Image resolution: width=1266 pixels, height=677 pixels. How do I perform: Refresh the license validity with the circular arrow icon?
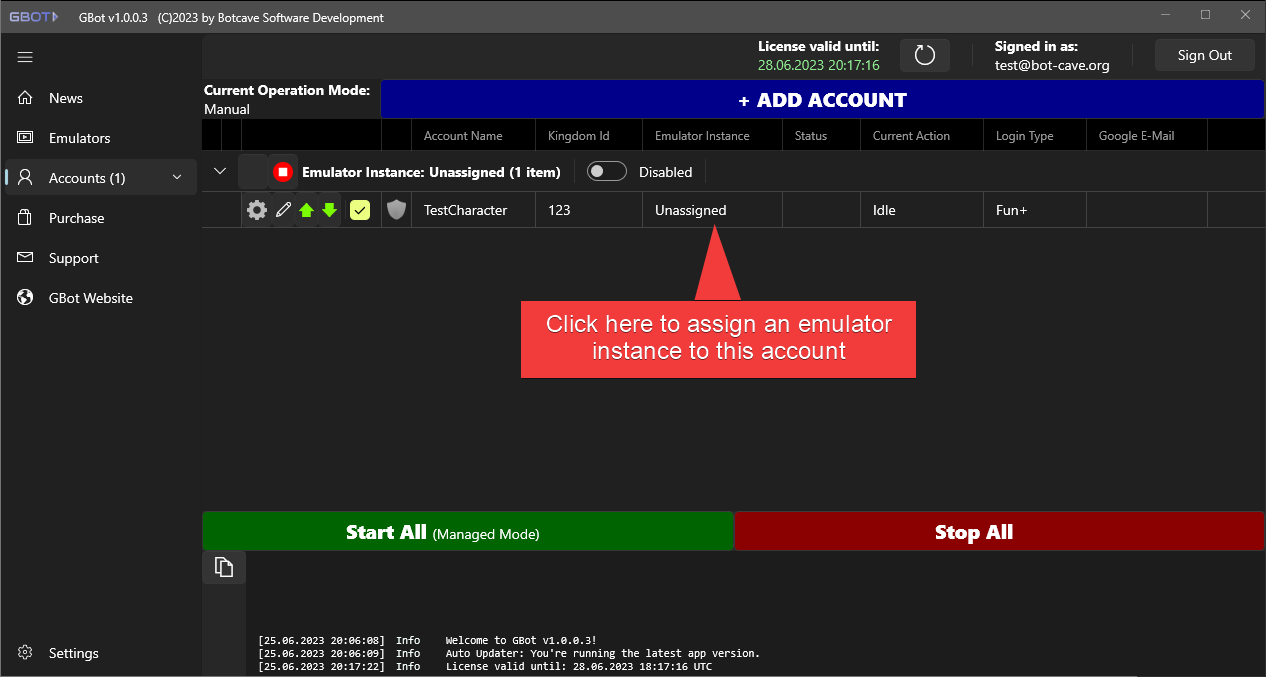[924, 55]
